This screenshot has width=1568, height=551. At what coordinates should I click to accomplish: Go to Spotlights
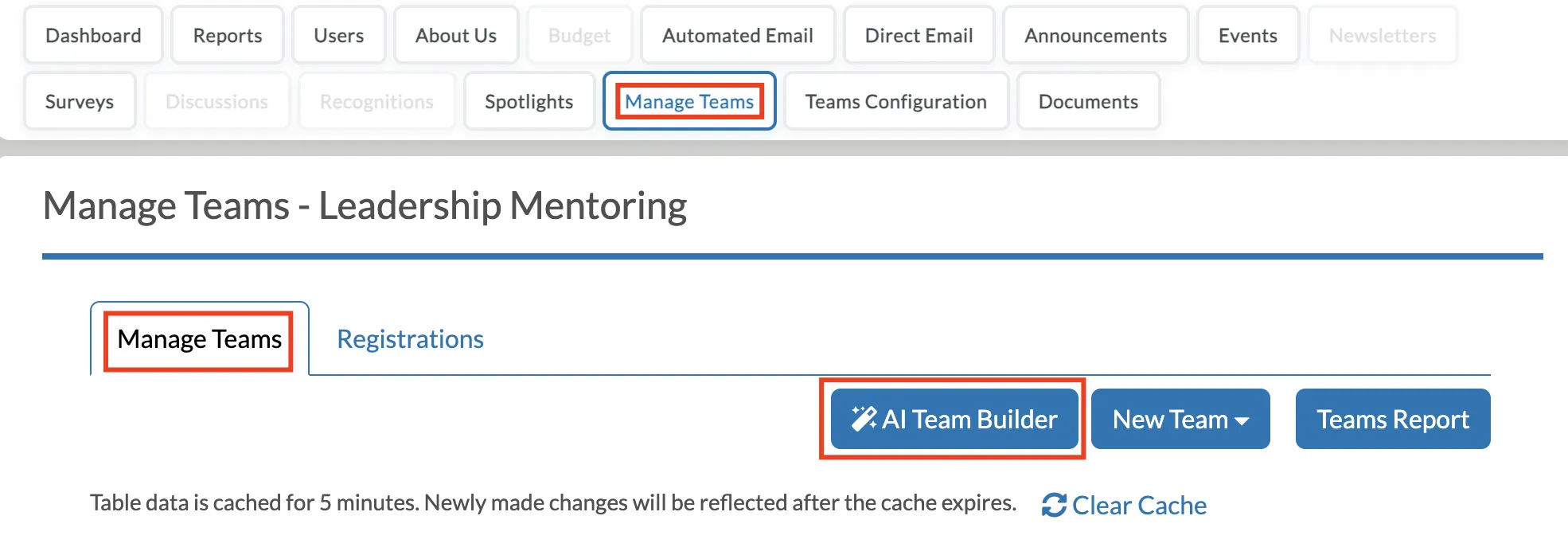[x=529, y=101]
